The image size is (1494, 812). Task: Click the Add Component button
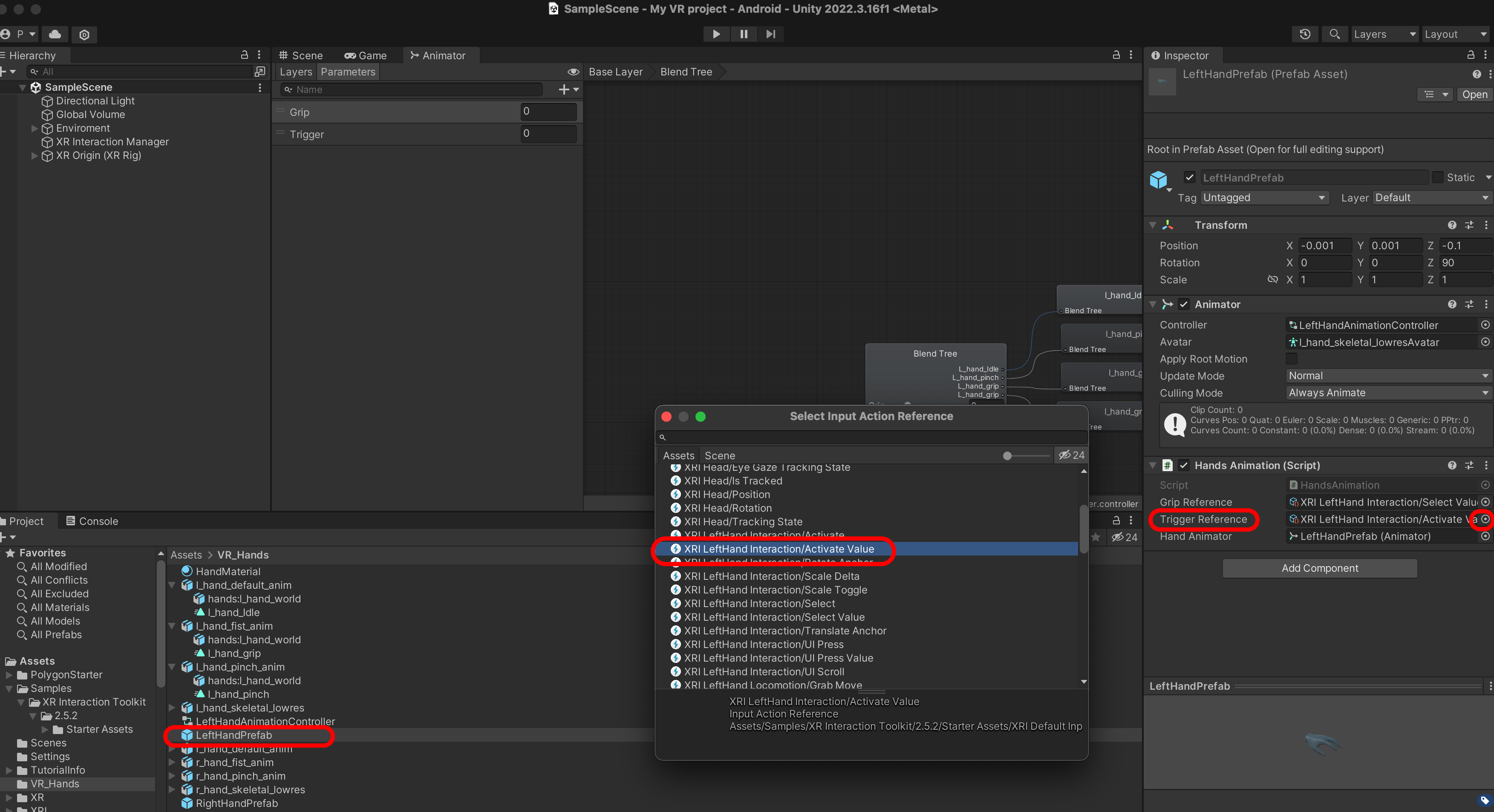(x=1319, y=568)
